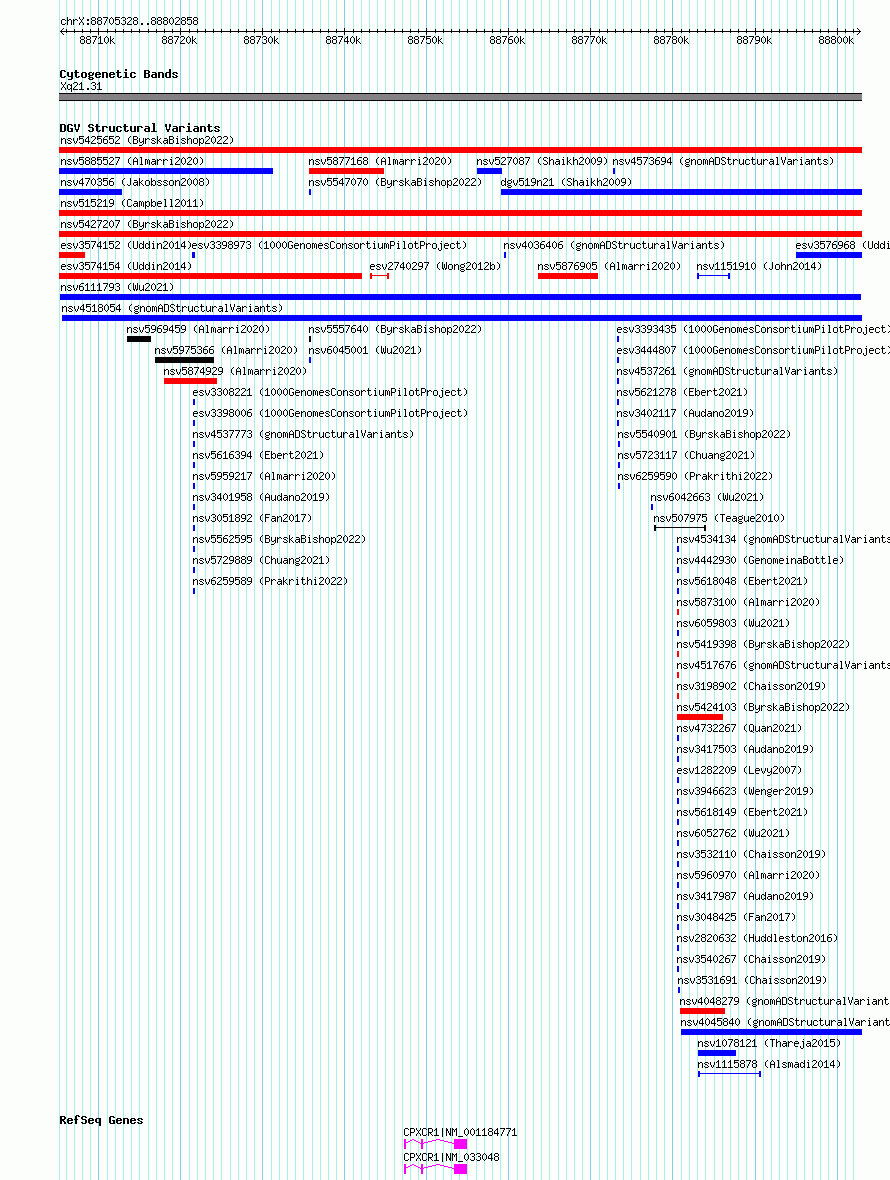Select nsv5557640 (ByrskaBishop2022) variant
Image resolution: width=890 pixels, height=1180 pixels.
tap(395, 330)
